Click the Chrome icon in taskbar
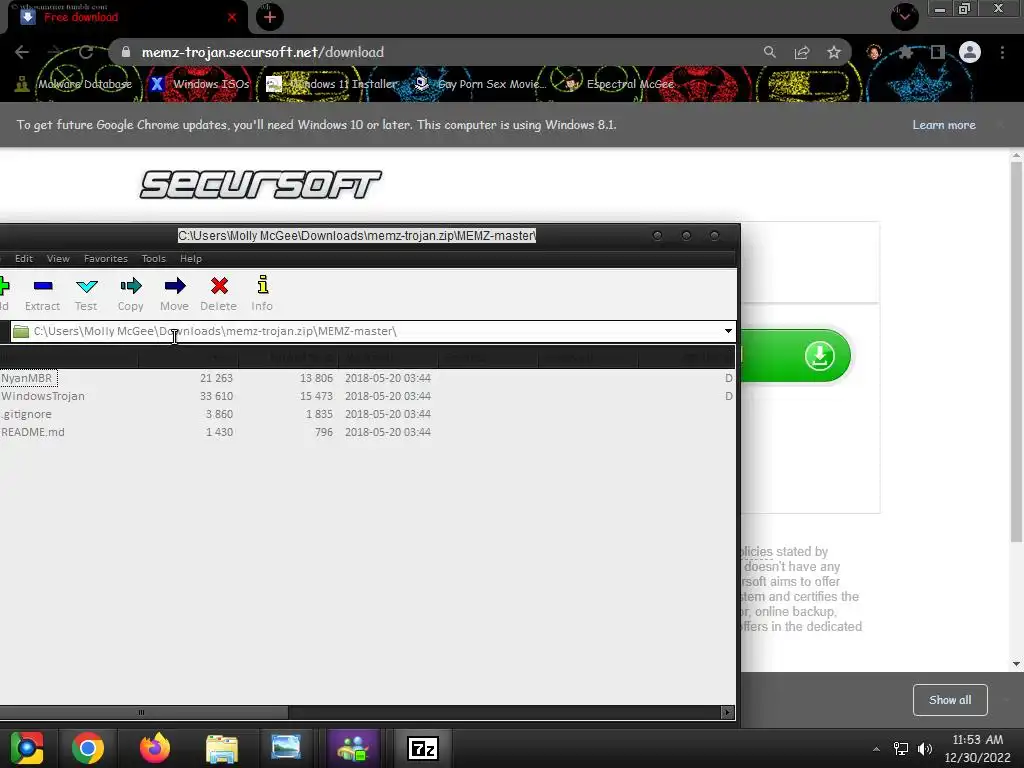The image size is (1024, 768). point(88,748)
